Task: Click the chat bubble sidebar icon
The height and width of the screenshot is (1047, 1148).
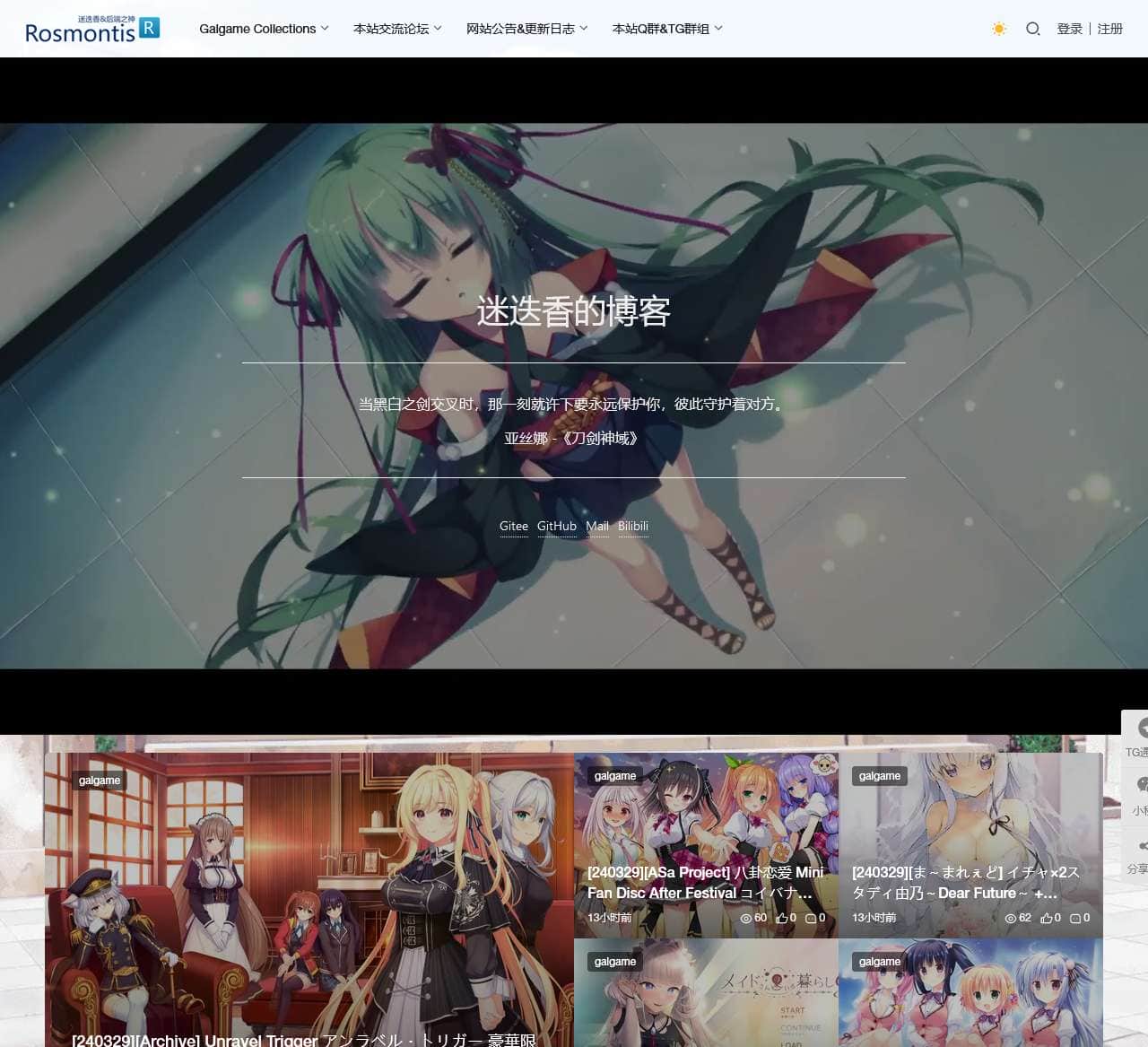Action: (1140, 786)
